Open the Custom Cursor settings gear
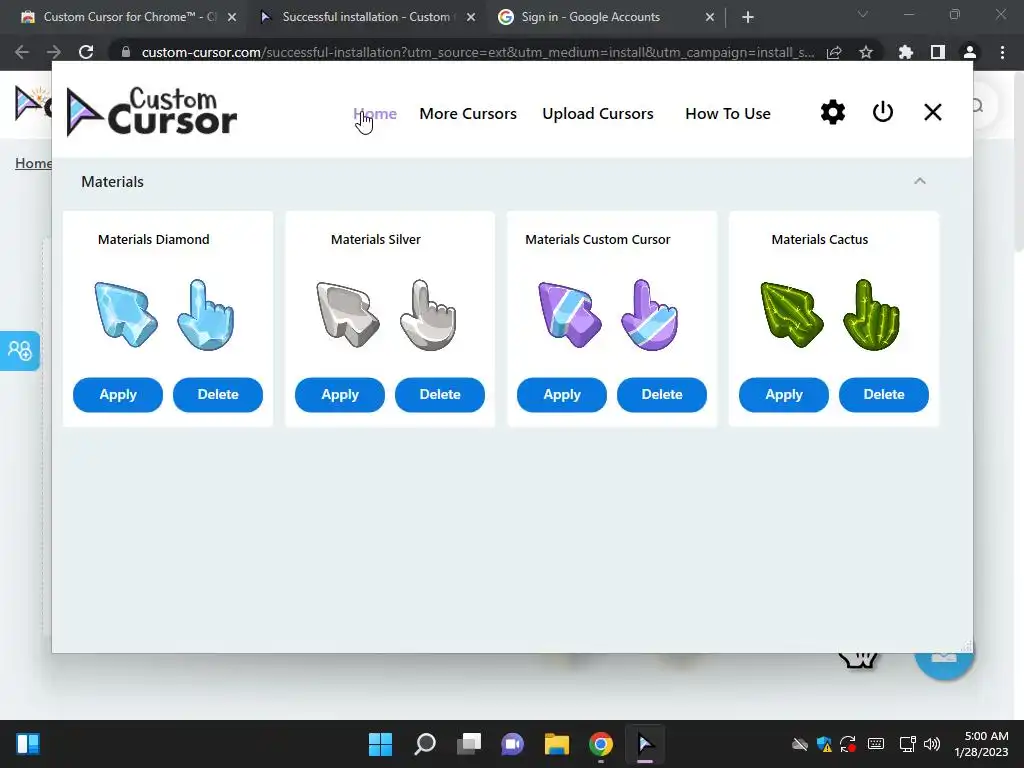Image resolution: width=1024 pixels, height=768 pixels. [833, 112]
